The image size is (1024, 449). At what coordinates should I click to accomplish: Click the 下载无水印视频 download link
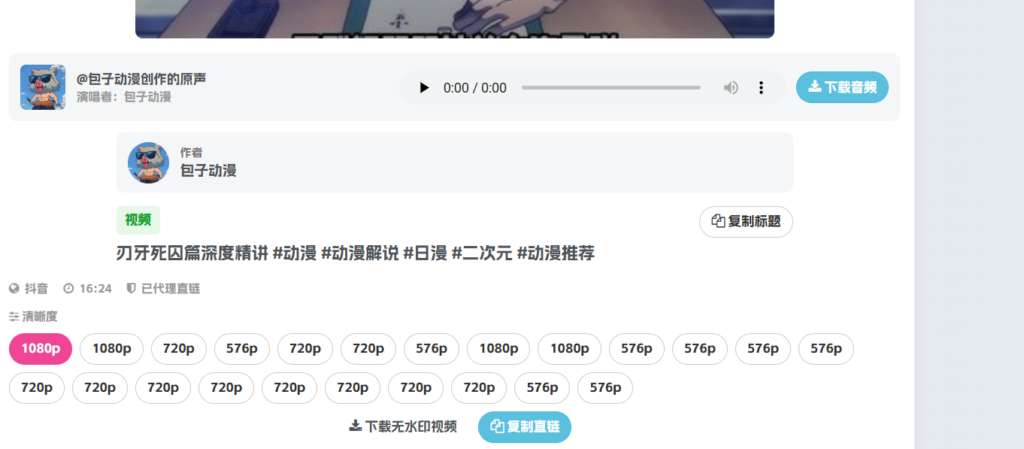[x=403, y=427]
